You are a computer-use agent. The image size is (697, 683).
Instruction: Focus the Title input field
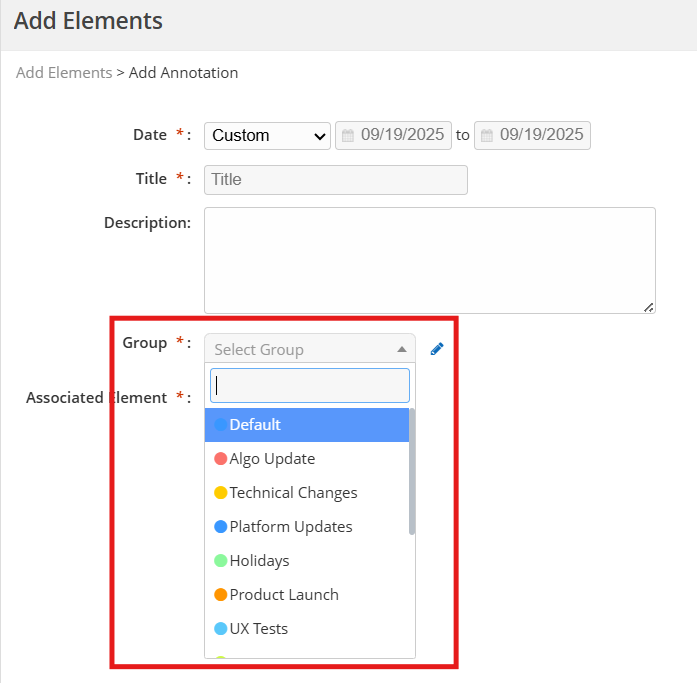(335, 180)
